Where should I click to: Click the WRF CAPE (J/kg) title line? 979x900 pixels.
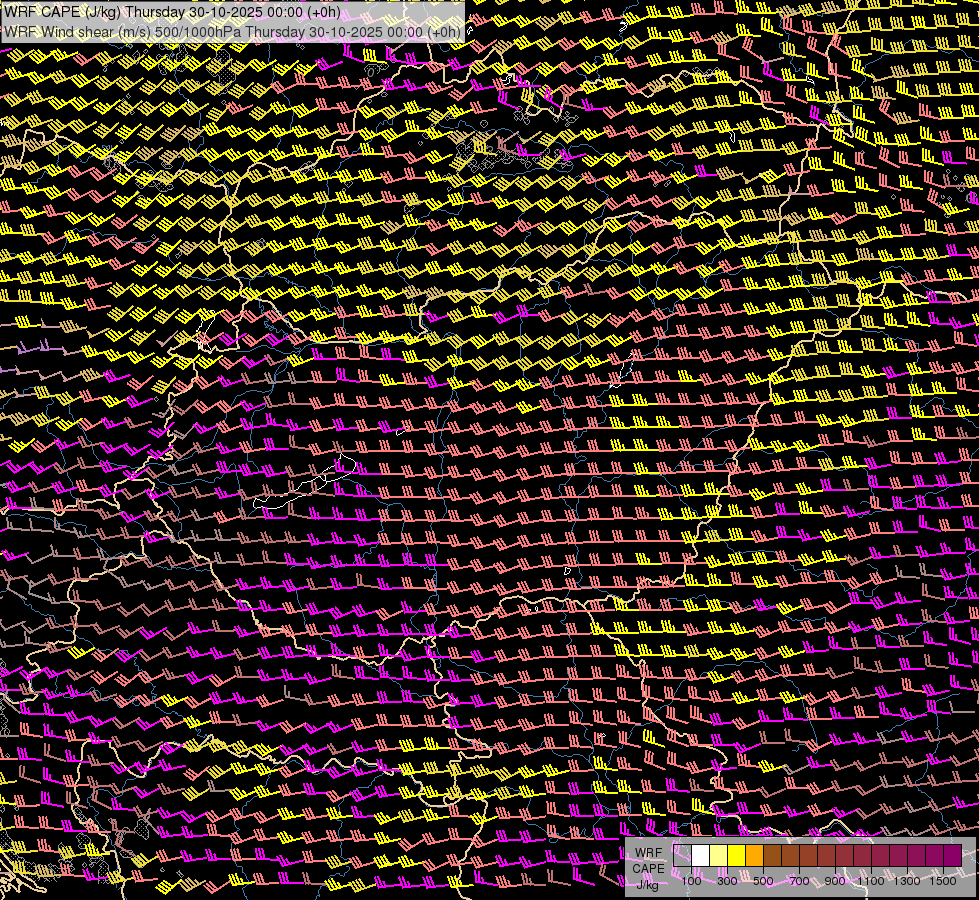click(171, 13)
